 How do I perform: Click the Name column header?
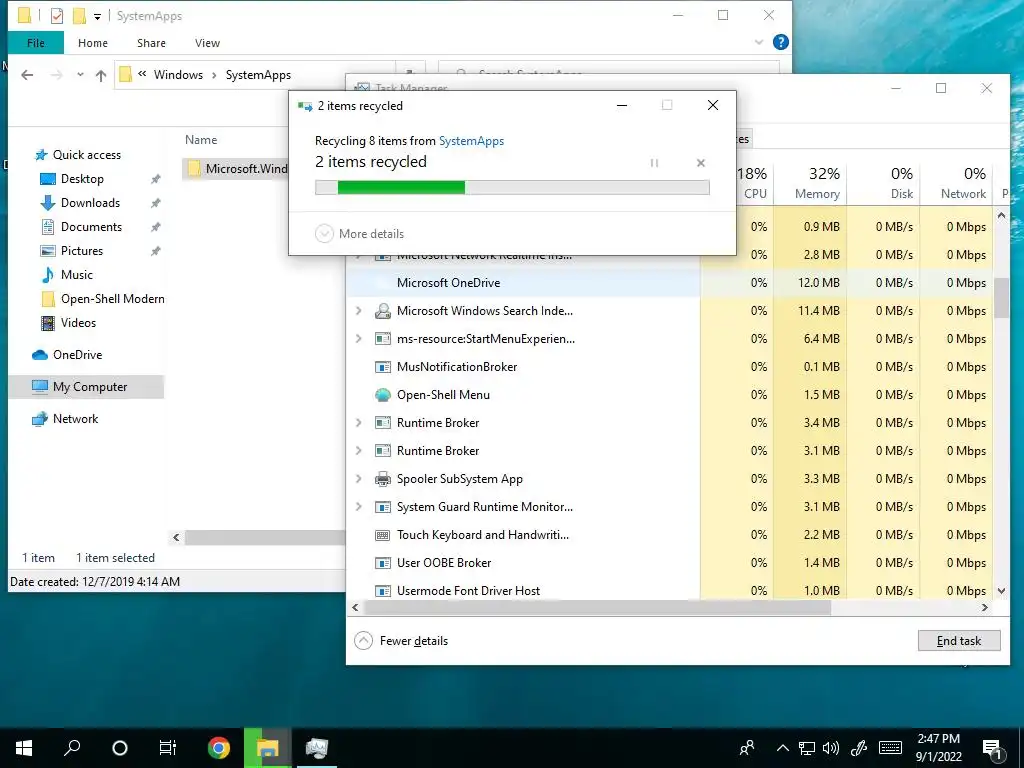[x=201, y=140]
